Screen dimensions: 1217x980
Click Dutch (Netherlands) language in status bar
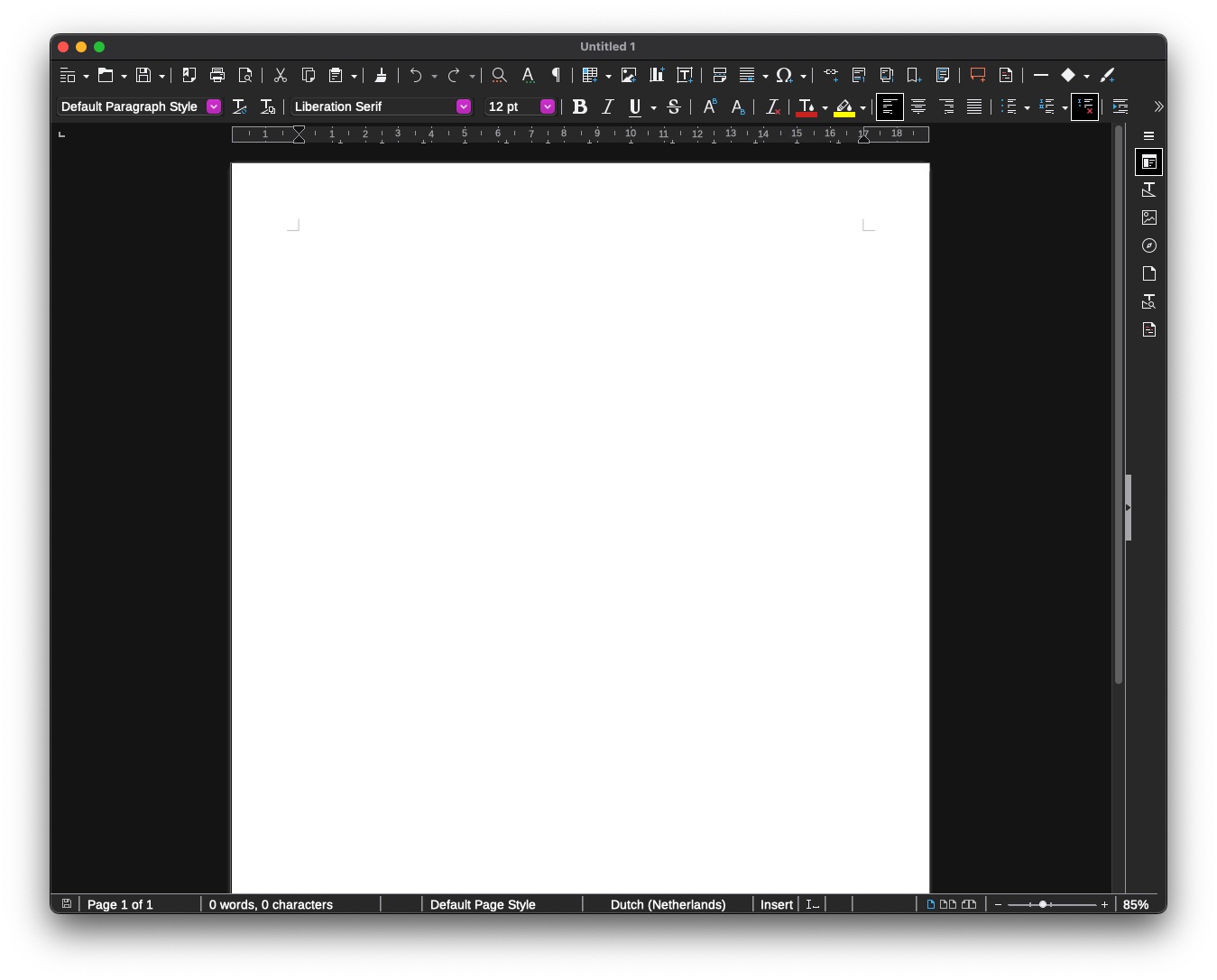(668, 904)
